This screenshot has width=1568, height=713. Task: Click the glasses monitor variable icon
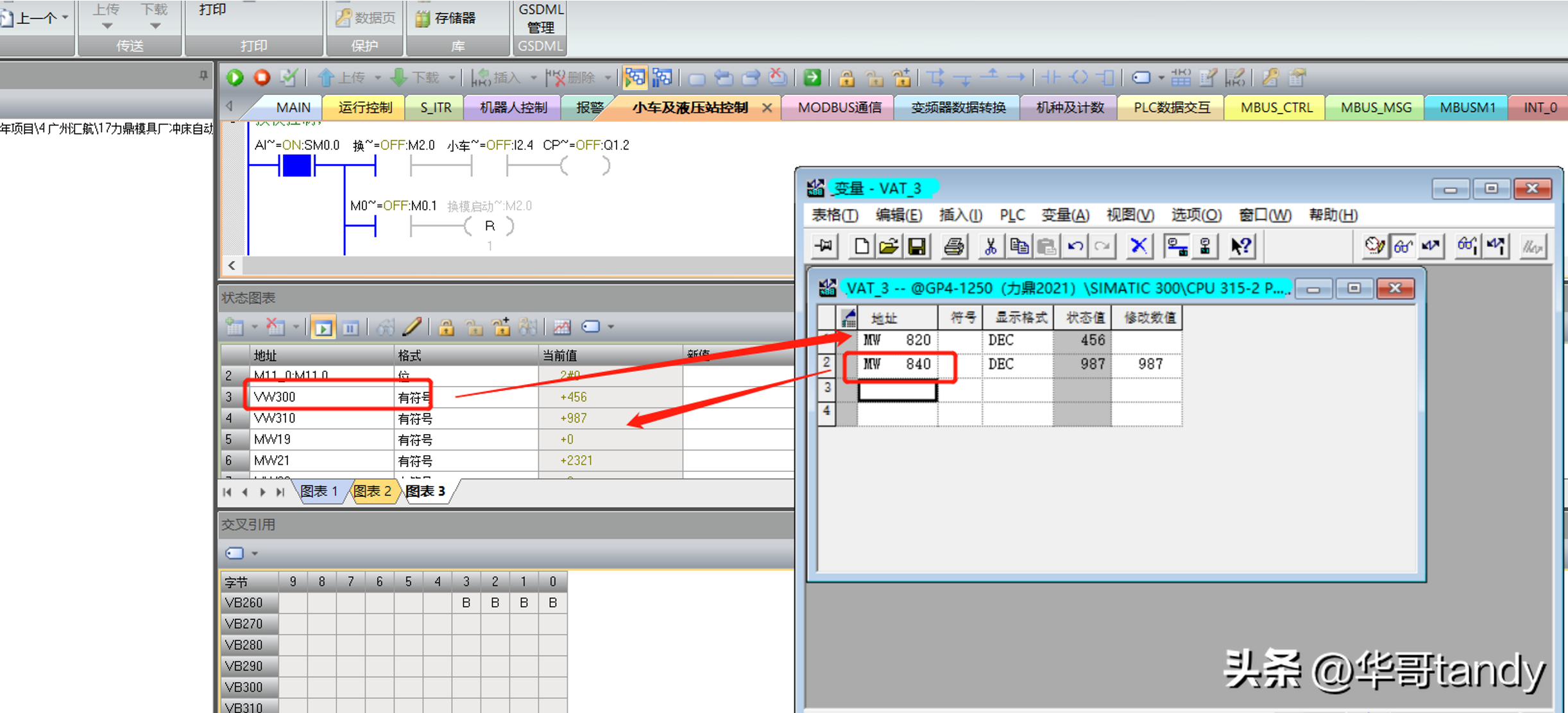1403,246
